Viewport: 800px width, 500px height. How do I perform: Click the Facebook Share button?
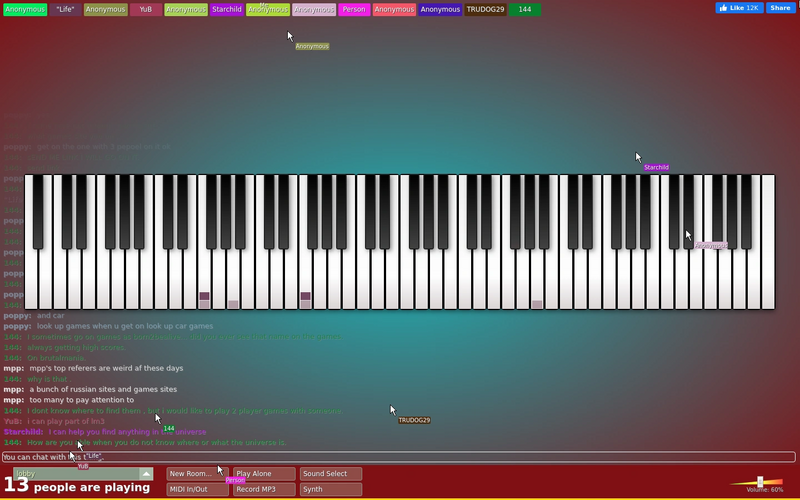click(781, 8)
